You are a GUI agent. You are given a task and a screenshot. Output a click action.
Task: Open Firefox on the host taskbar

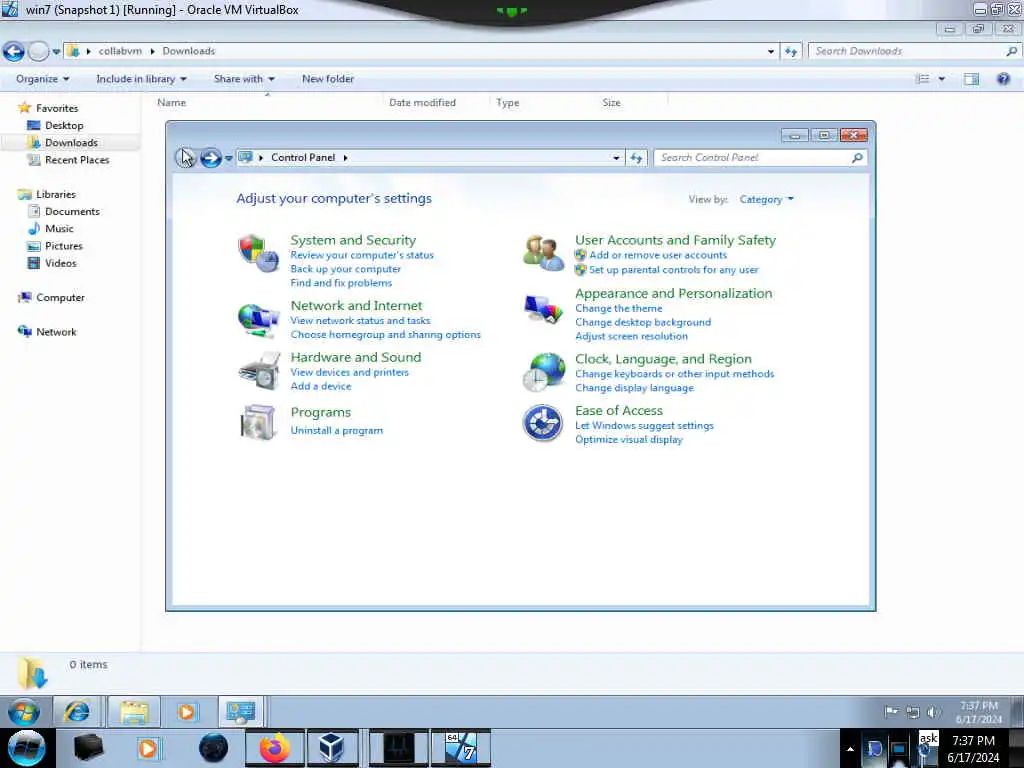click(275, 748)
